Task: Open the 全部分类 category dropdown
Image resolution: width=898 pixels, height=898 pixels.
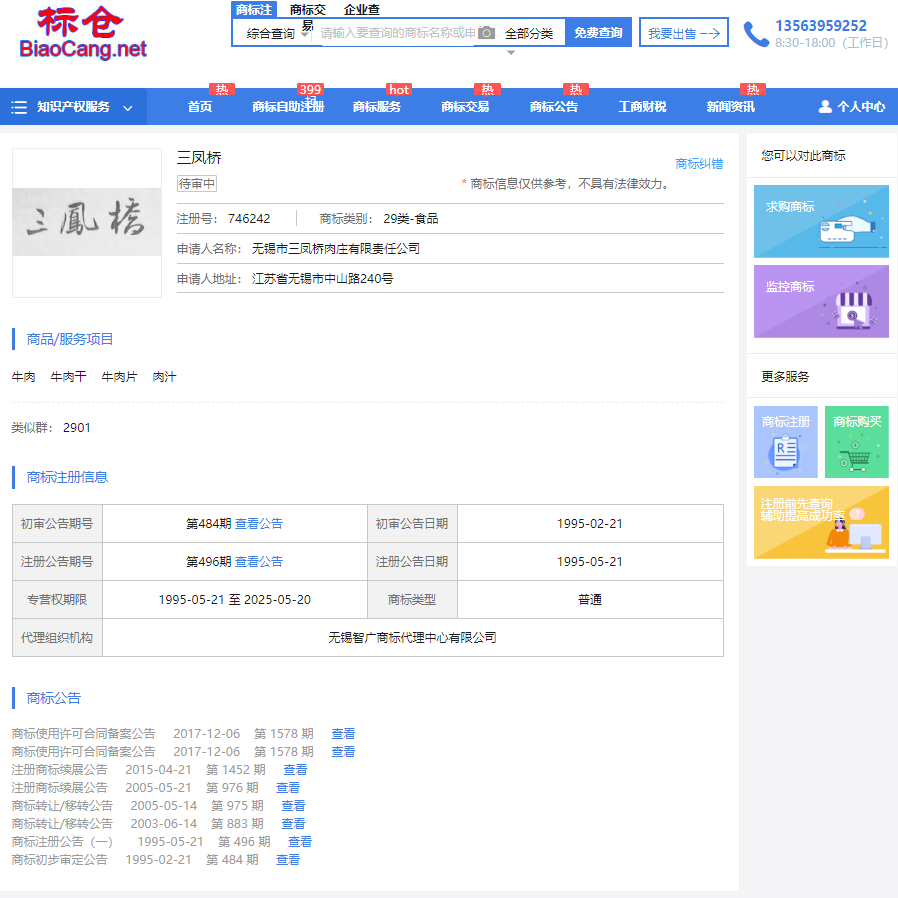Action: coord(529,34)
